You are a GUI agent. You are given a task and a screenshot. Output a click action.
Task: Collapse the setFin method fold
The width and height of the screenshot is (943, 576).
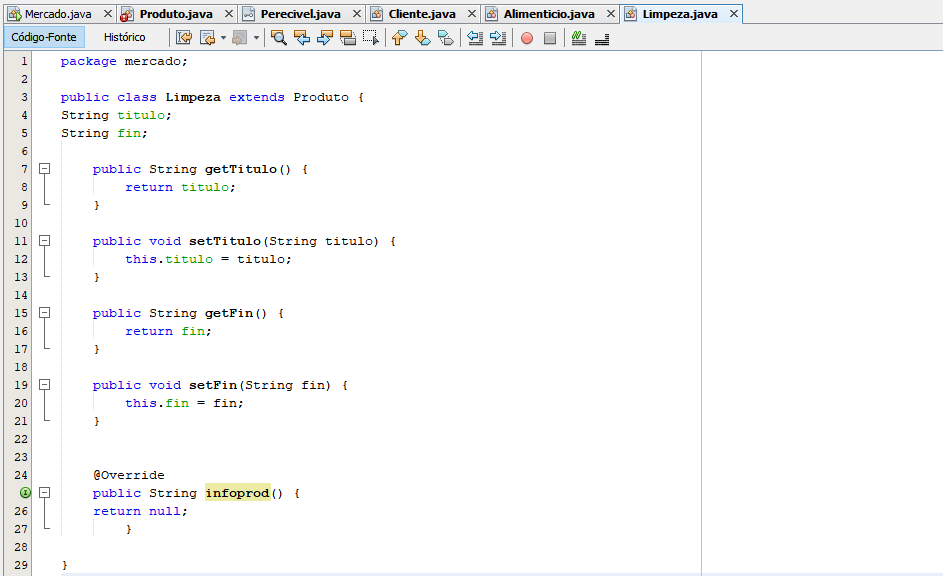pos(45,385)
